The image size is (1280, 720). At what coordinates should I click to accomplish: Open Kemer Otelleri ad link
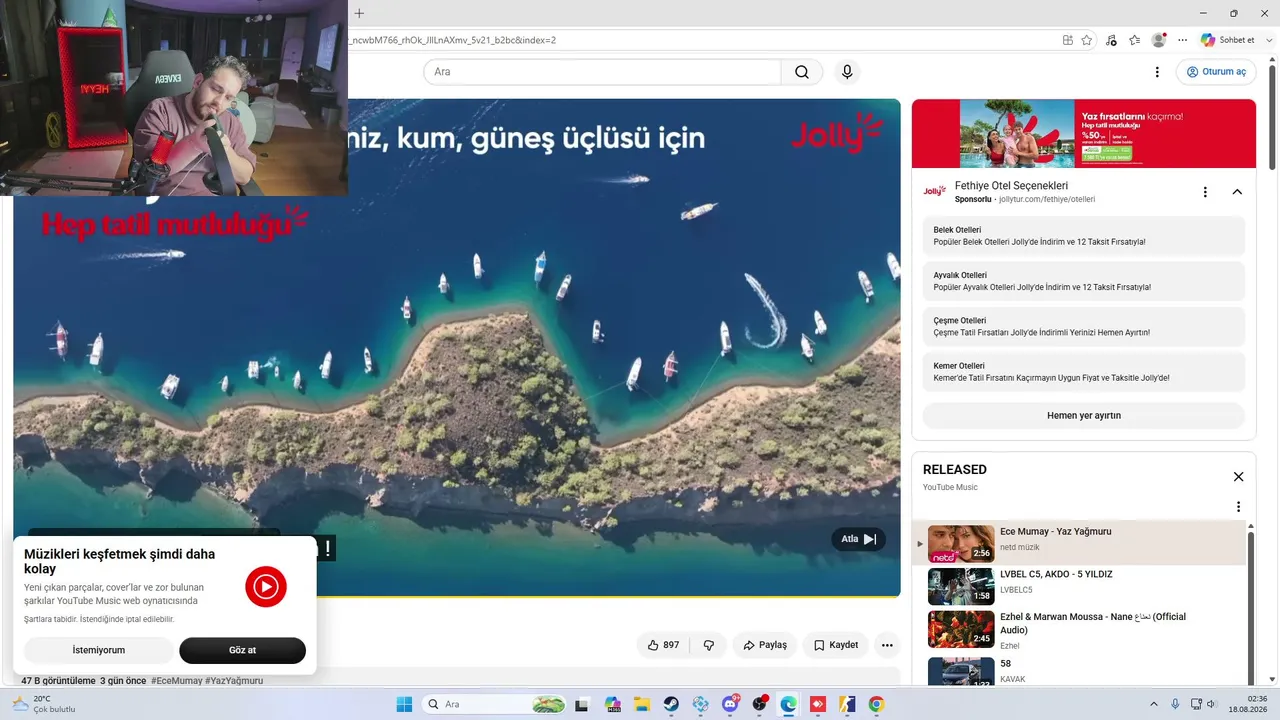1084,372
